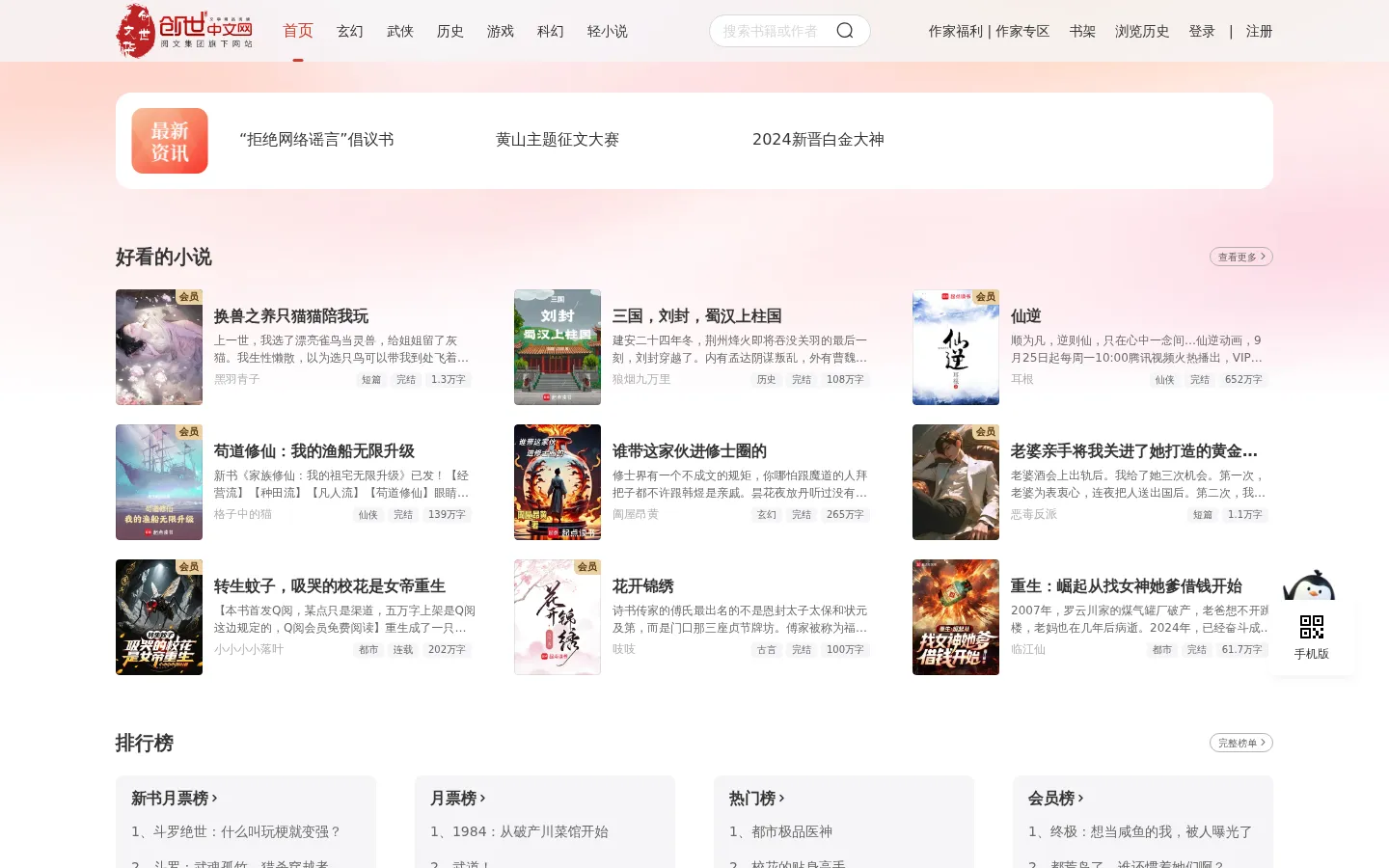Click author name 狼烟九万里

[x=641, y=379]
